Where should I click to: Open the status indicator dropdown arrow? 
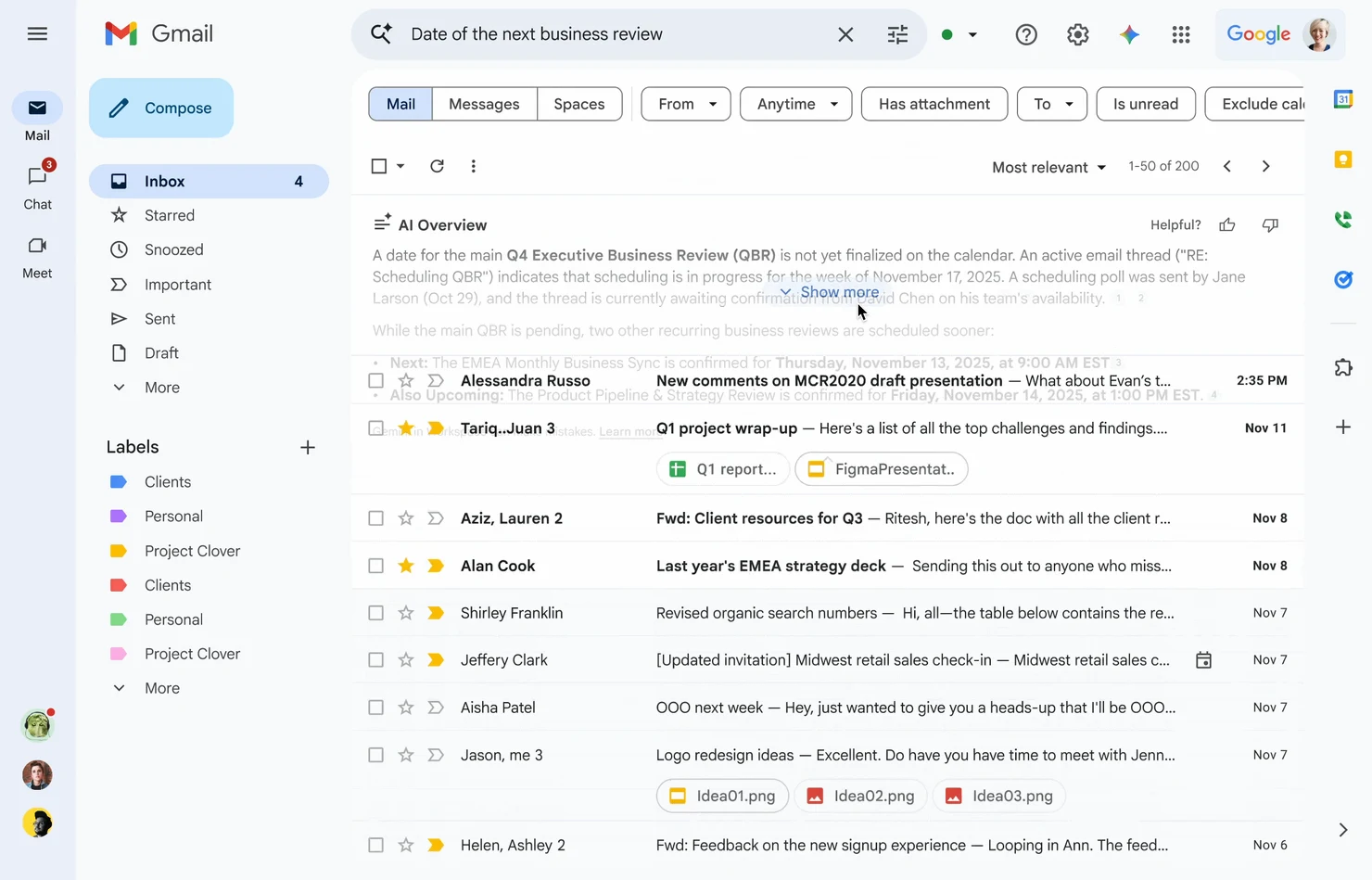pyautogui.click(x=972, y=34)
